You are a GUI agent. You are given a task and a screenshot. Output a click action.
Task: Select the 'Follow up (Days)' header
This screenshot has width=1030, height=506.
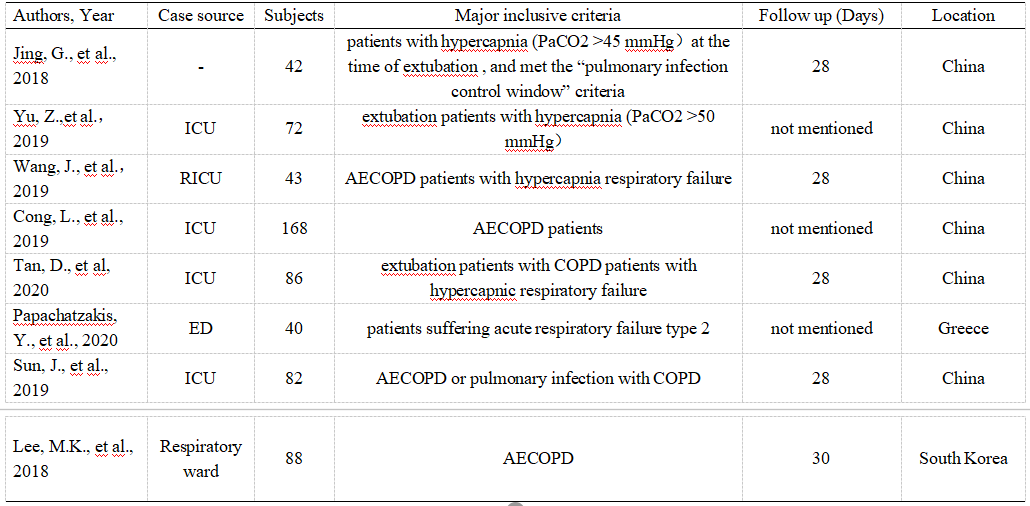tap(822, 16)
